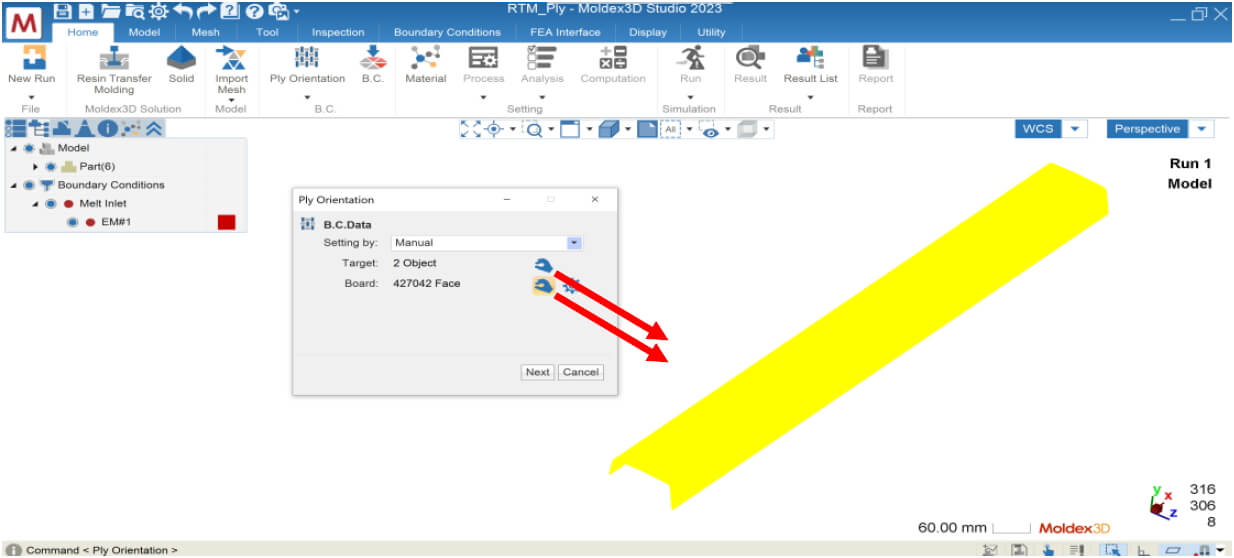The width and height of the screenshot is (1234, 558).
Task: Click the Redo arrow in title bar
Action: (x=206, y=11)
